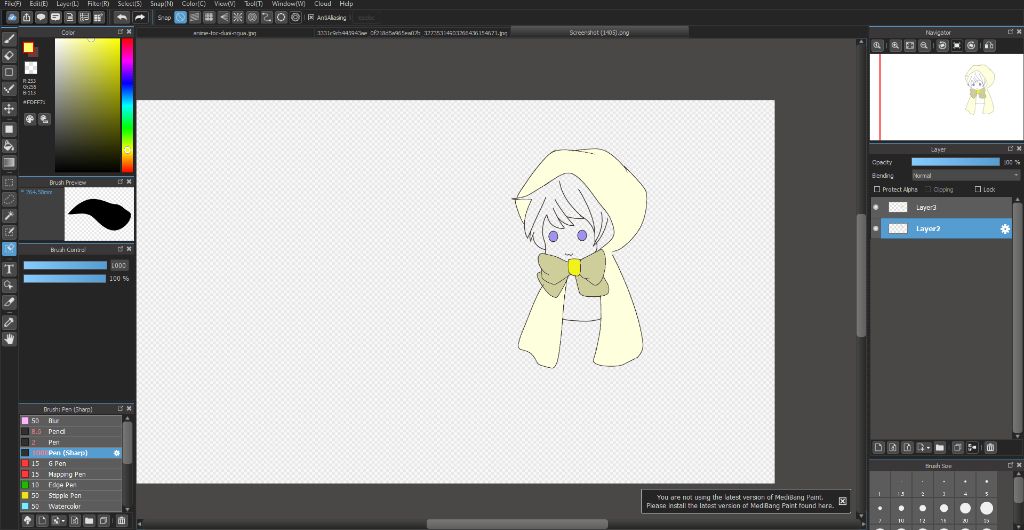Delete layer with trash icon in Layer panel

[990, 447]
